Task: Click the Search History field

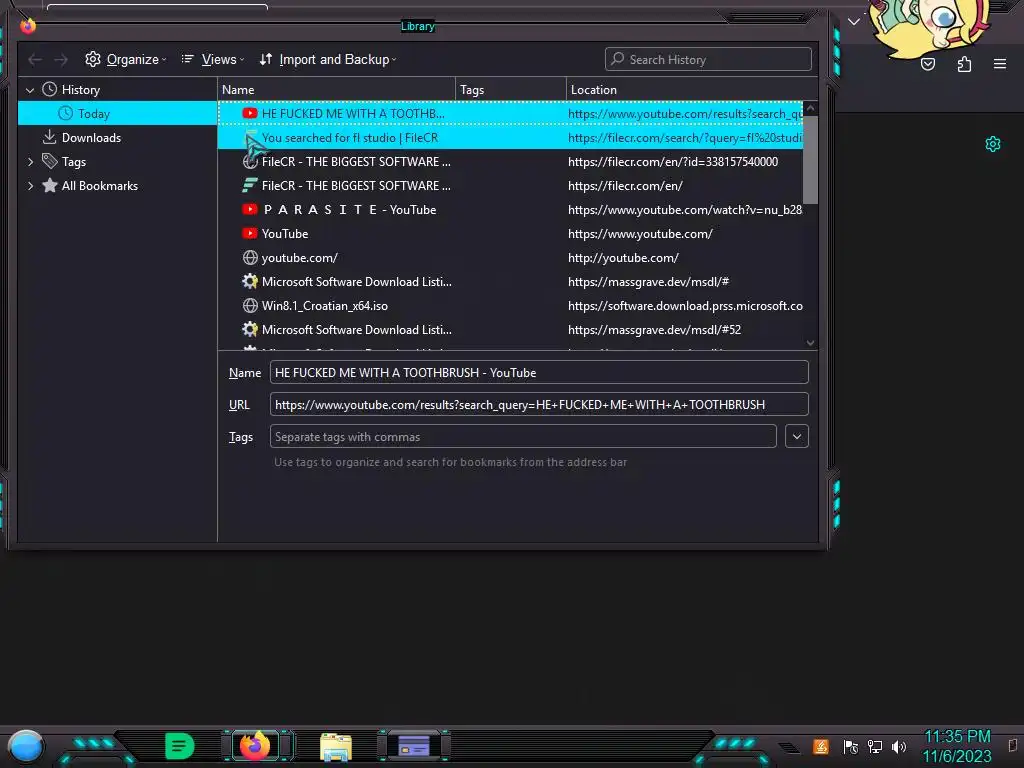Action: click(x=708, y=59)
